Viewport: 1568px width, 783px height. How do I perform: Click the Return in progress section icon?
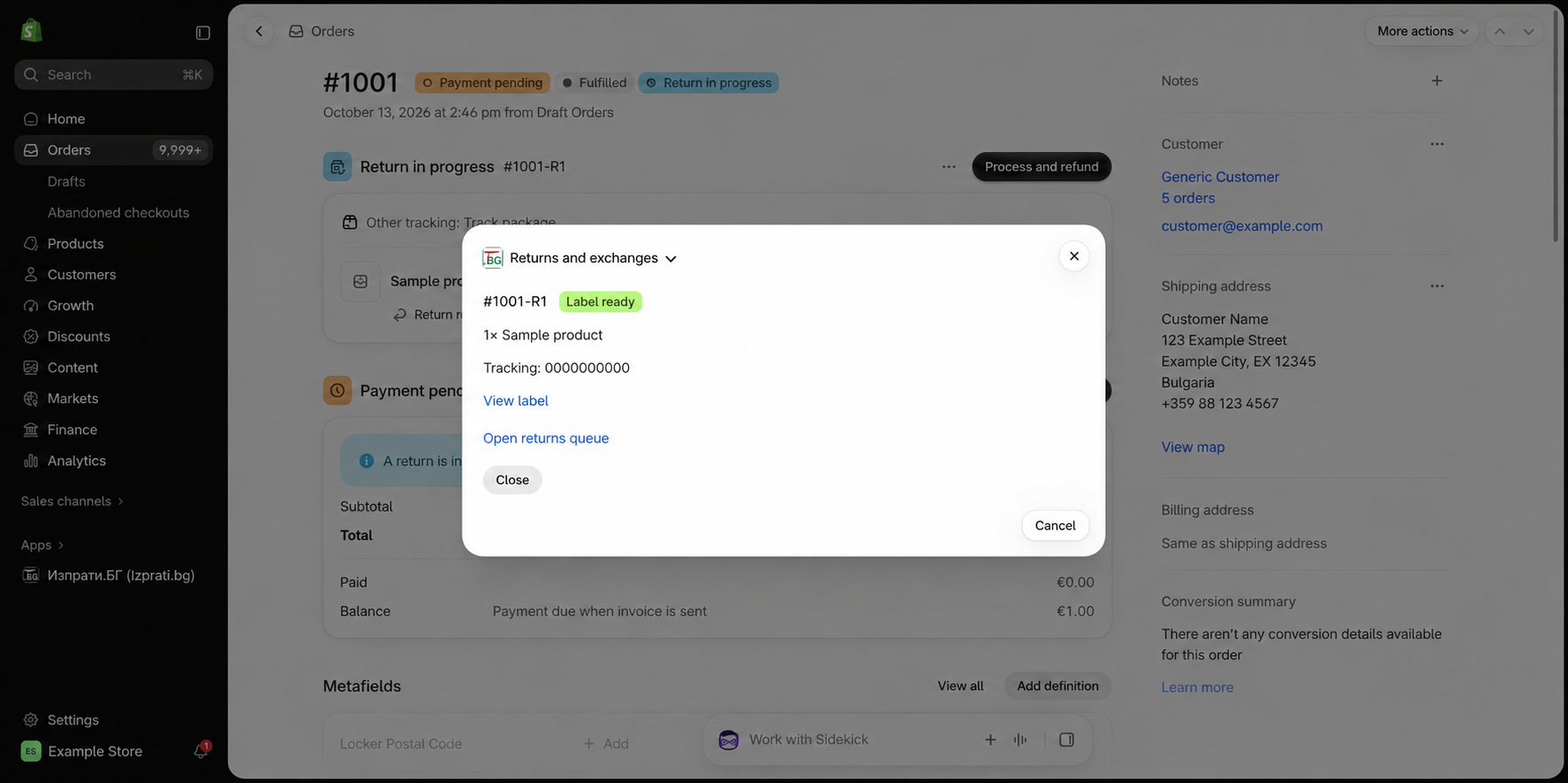coord(337,167)
